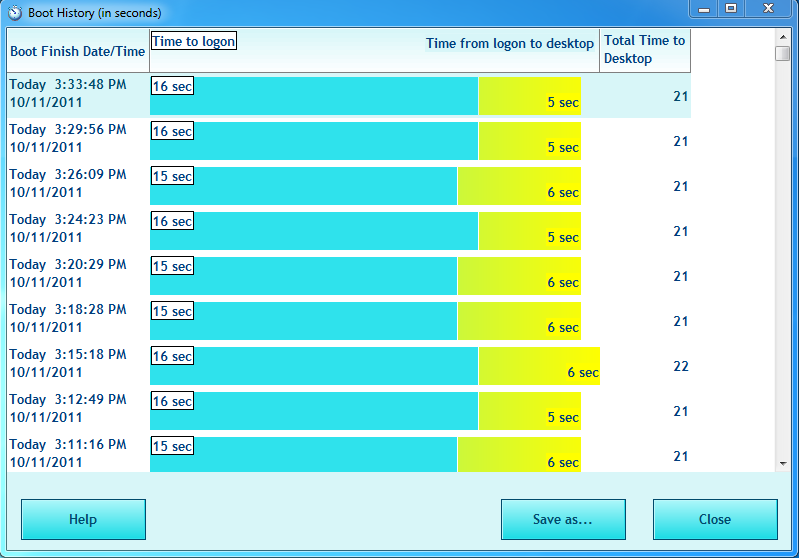Click Time to logon header label
This screenshot has width=799, height=558.
click(194, 41)
